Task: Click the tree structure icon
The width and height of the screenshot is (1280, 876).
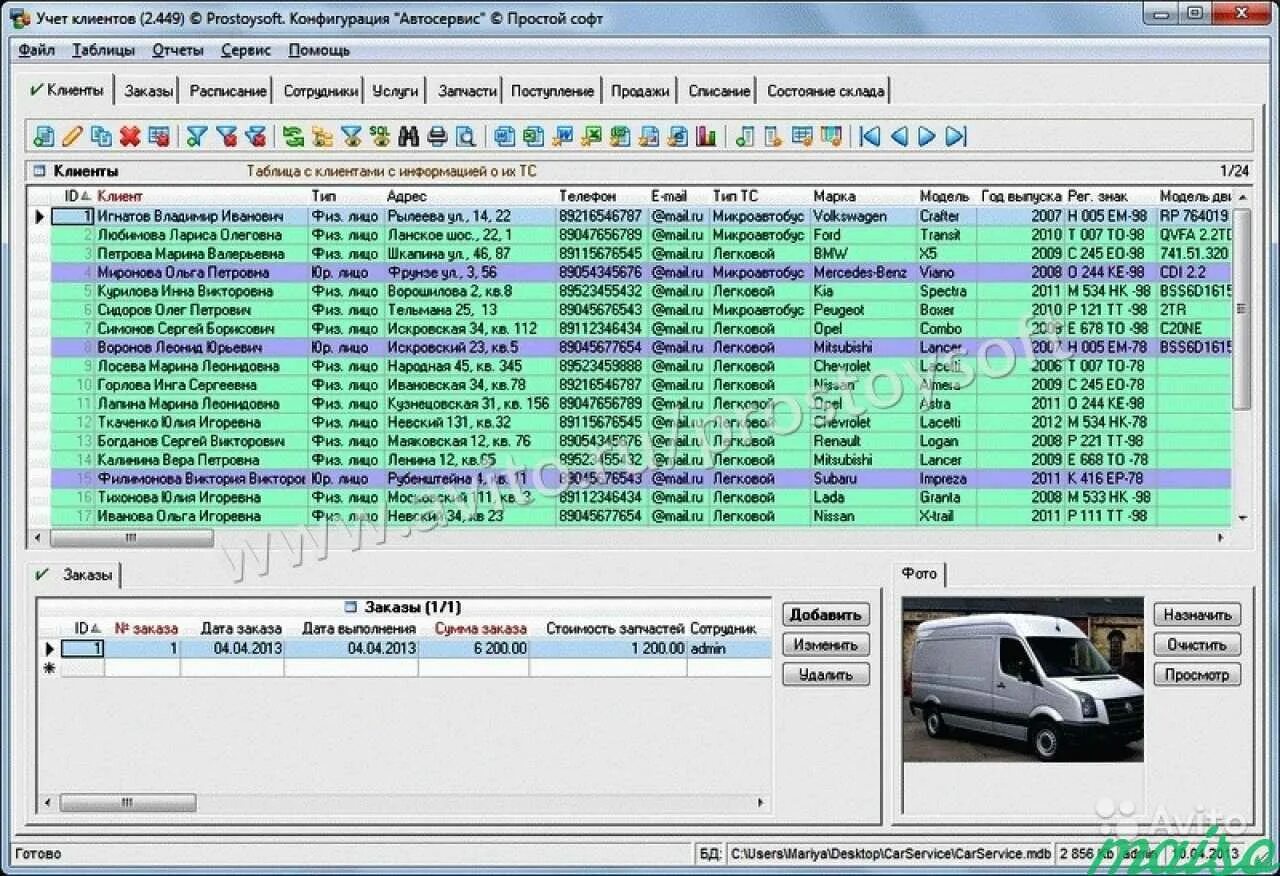Action: click(x=322, y=136)
